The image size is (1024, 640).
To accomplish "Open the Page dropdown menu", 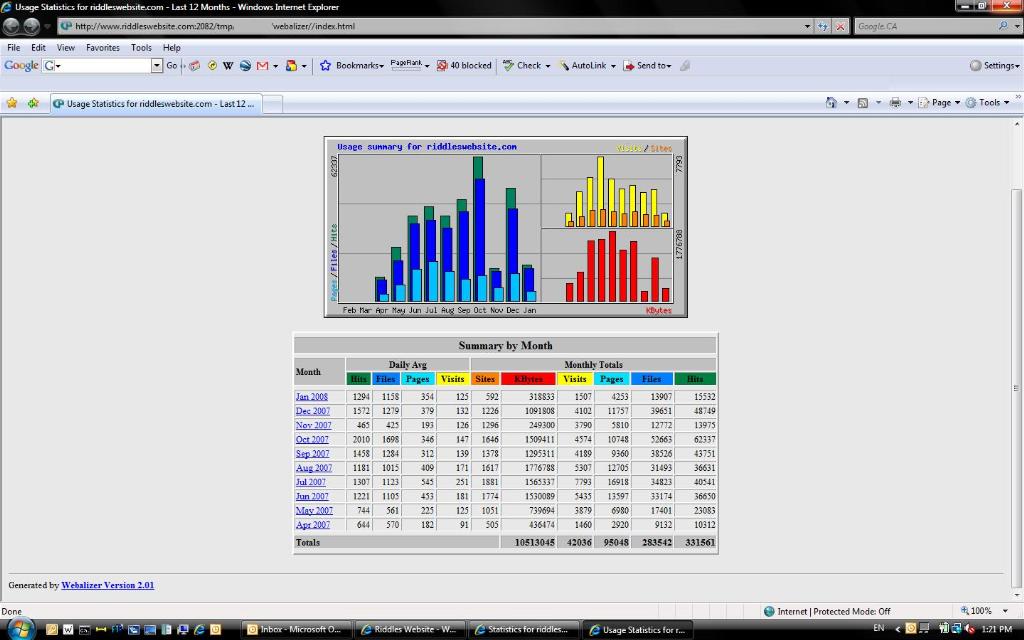I will (x=939, y=103).
